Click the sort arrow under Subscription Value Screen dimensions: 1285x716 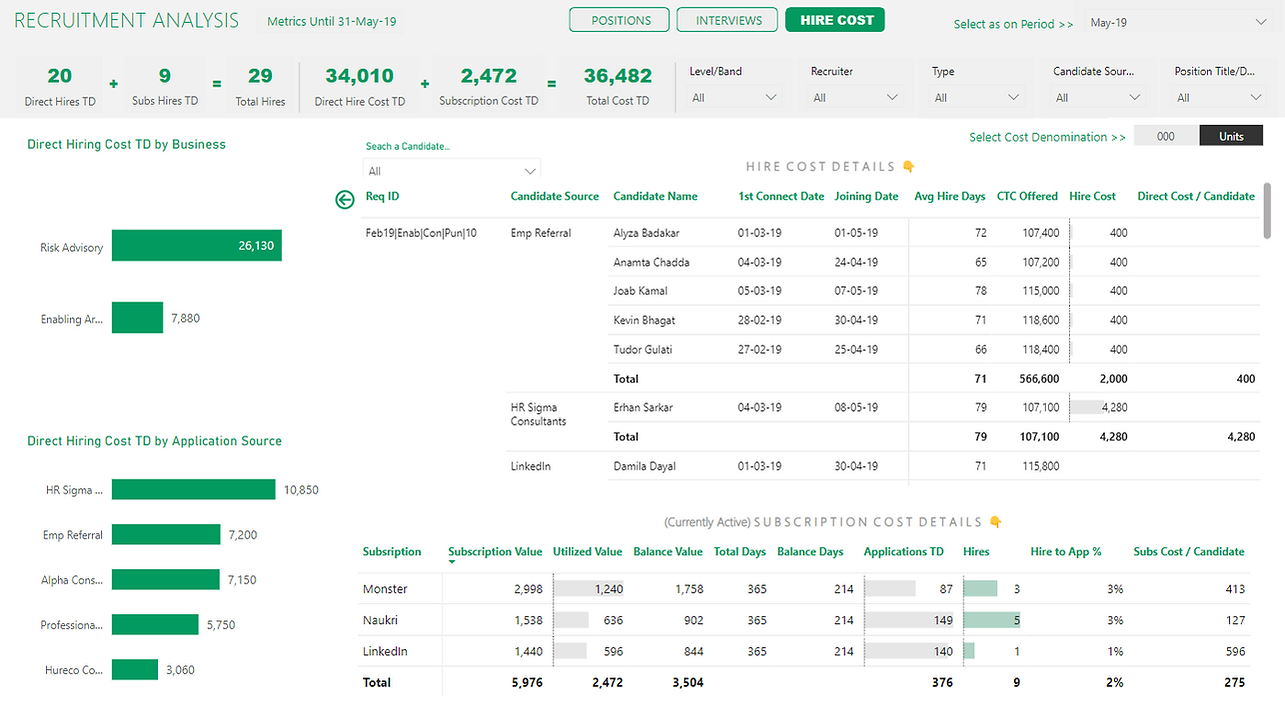point(452,562)
